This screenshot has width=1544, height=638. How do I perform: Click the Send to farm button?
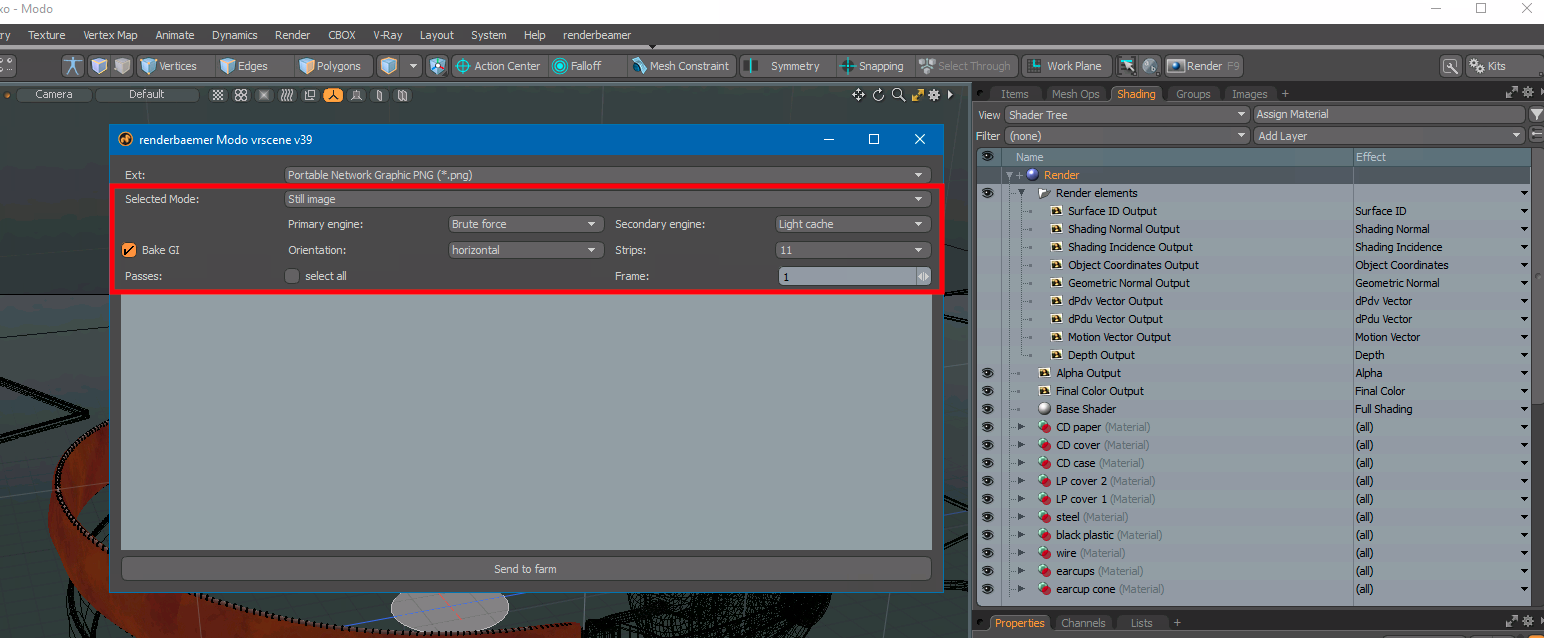point(526,569)
